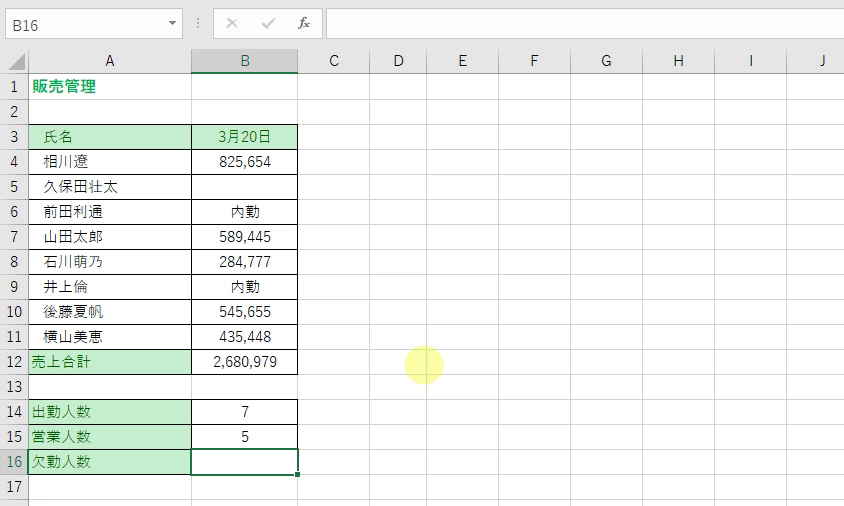Select cell with title 販売管理
The image size is (844, 506).
tap(110, 87)
